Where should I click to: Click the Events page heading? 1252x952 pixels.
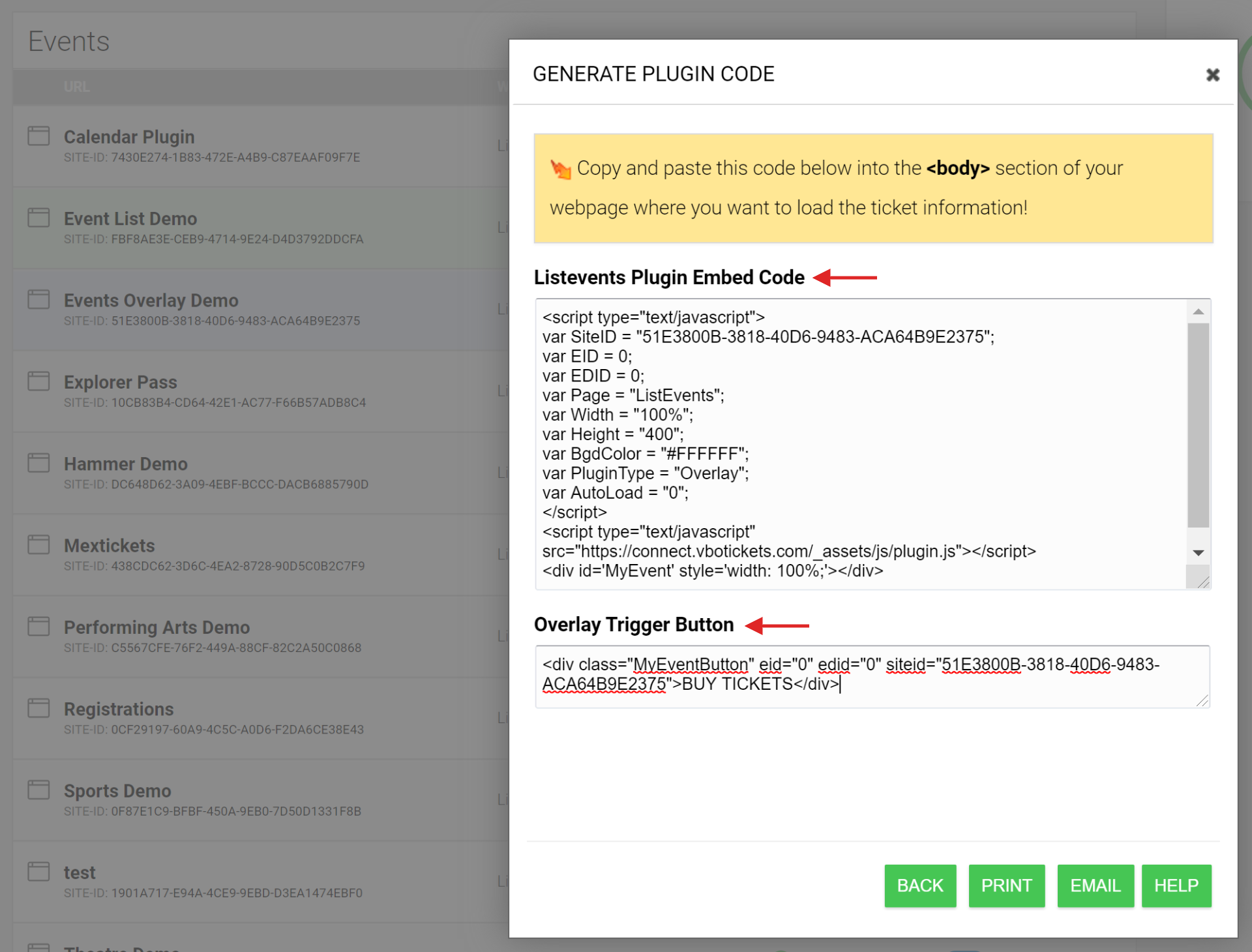coord(69,41)
